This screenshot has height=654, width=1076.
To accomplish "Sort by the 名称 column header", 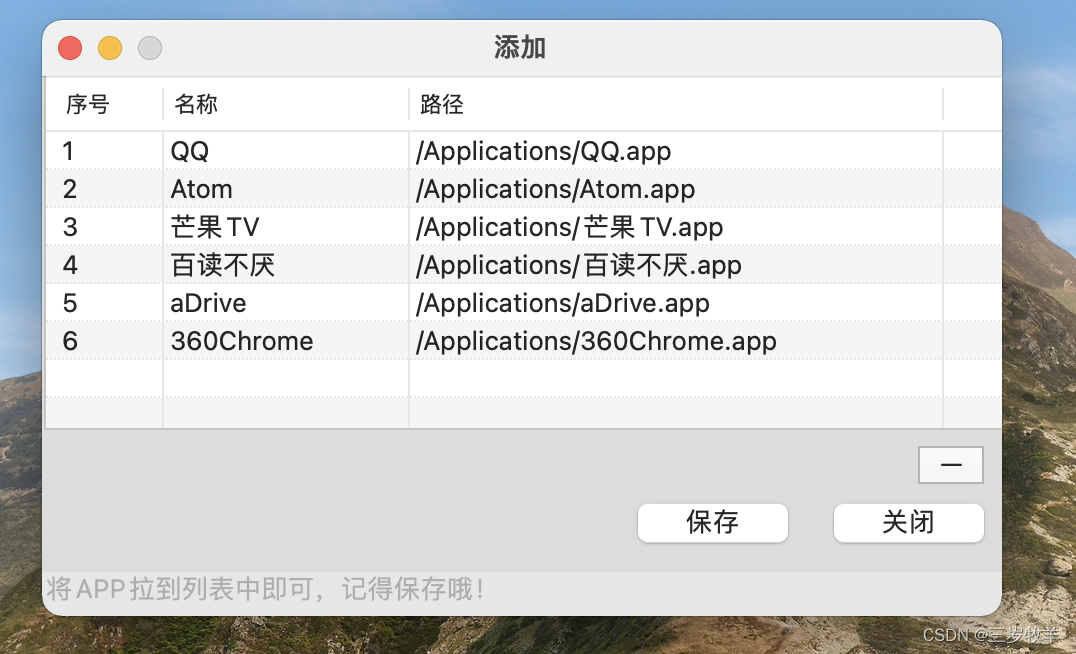I will pos(196,104).
